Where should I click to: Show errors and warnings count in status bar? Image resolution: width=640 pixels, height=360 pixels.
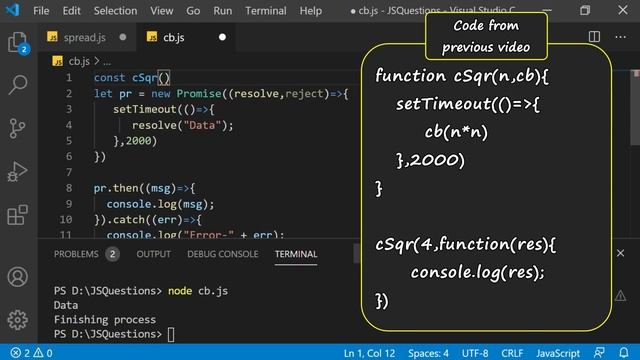pos(31,353)
